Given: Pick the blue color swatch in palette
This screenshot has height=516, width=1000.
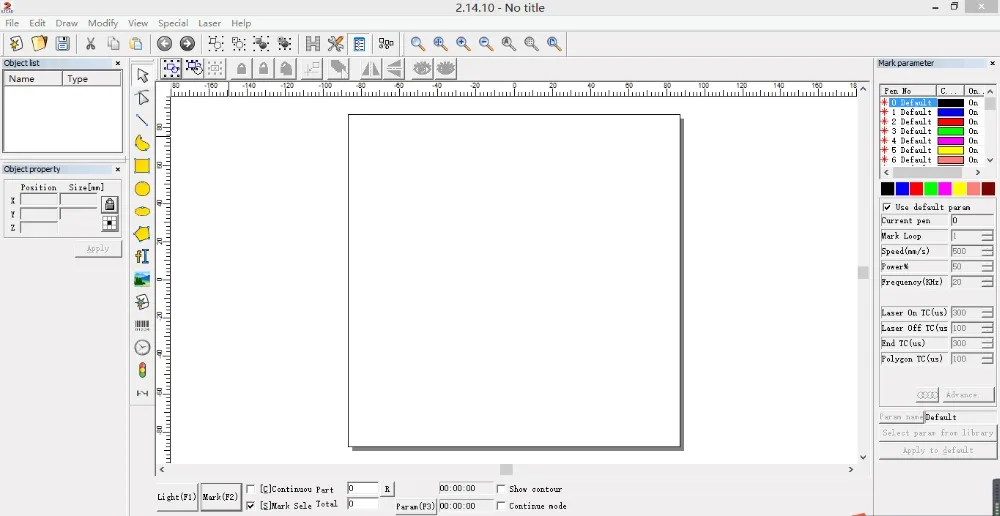Looking at the screenshot, I should coord(902,189).
